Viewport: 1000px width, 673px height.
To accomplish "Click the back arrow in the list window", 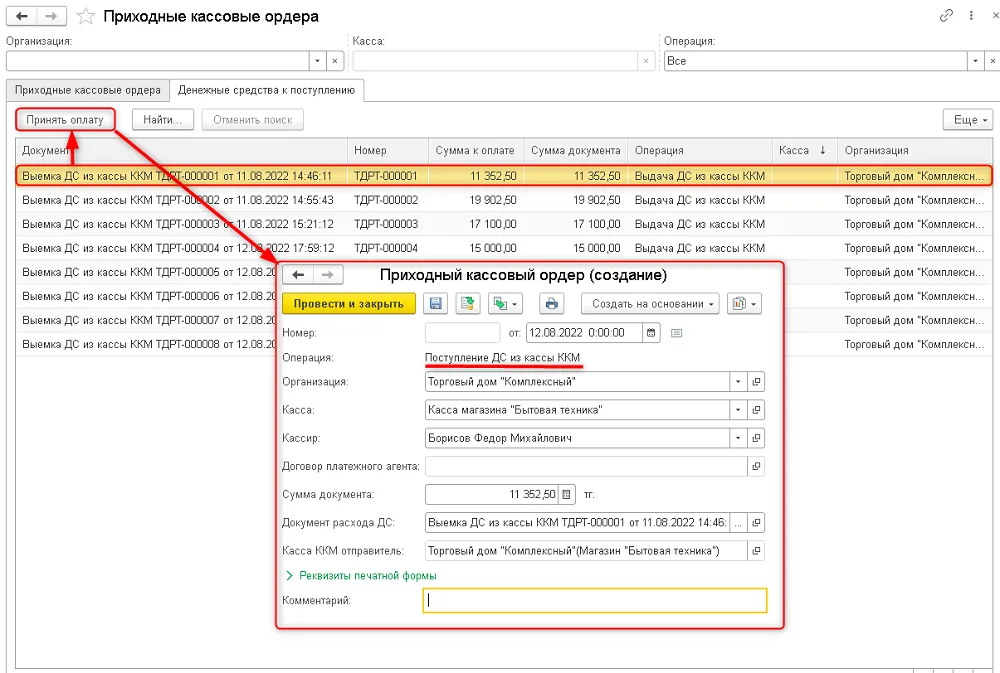I will coord(21,16).
